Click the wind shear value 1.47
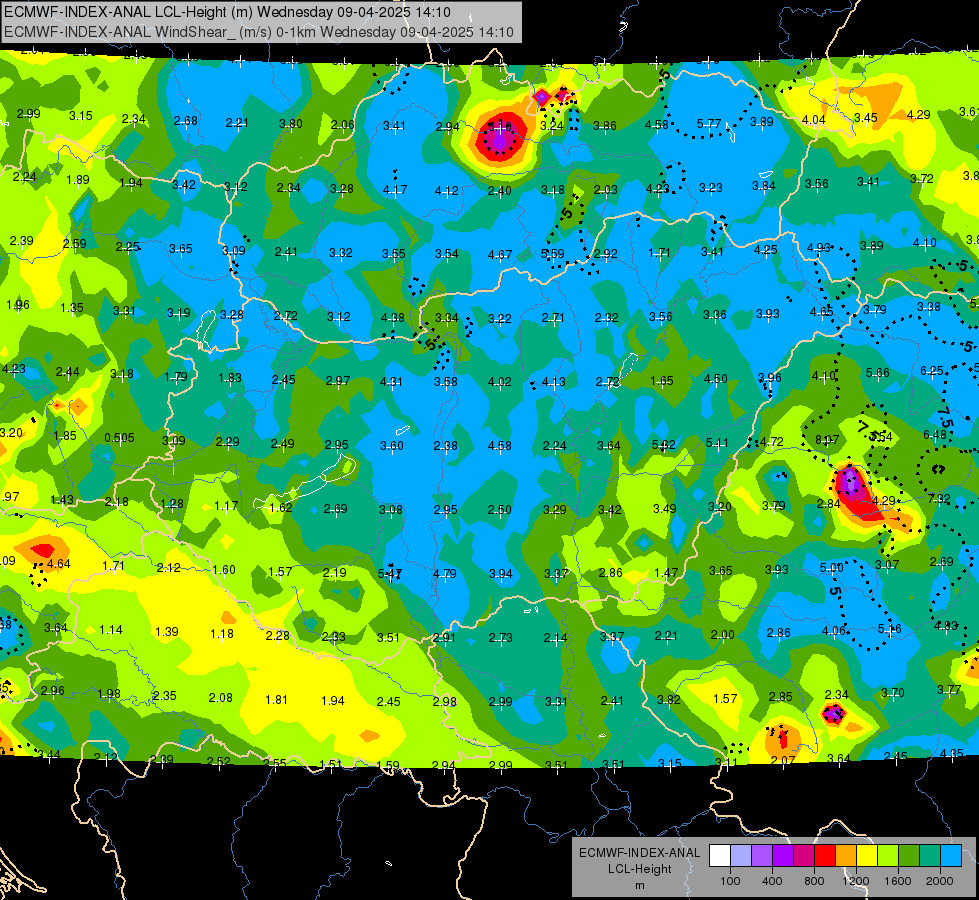This screenshot has width=979, height=900. 666,572
